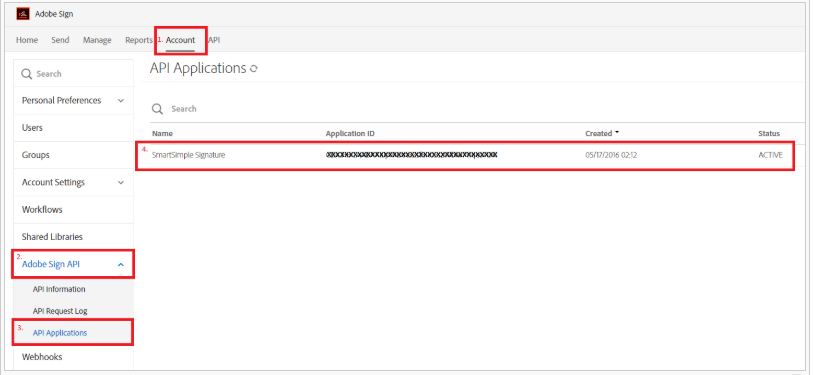
Task: Click the ACTIVE status cell
Action: [770, 155]
